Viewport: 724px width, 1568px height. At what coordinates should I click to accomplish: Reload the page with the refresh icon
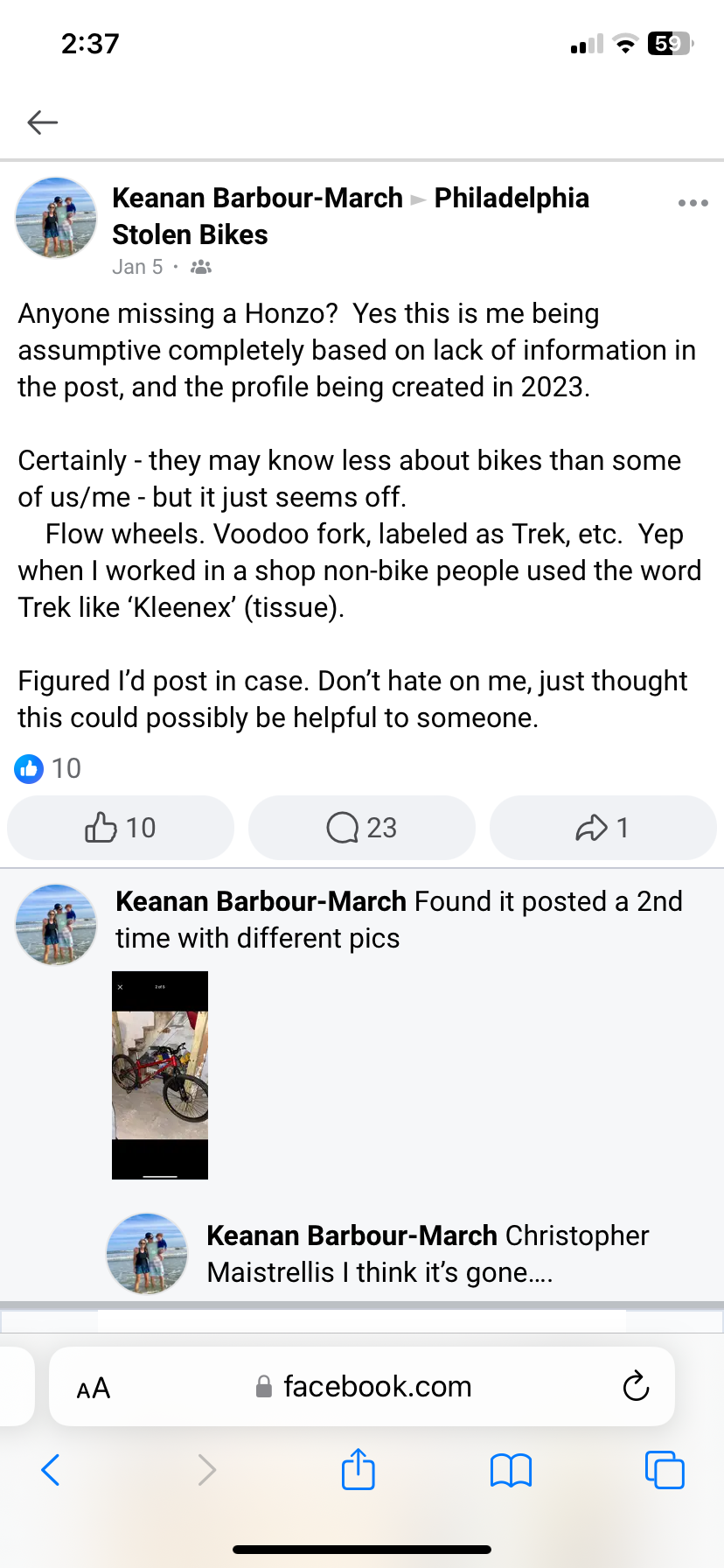636,1386
